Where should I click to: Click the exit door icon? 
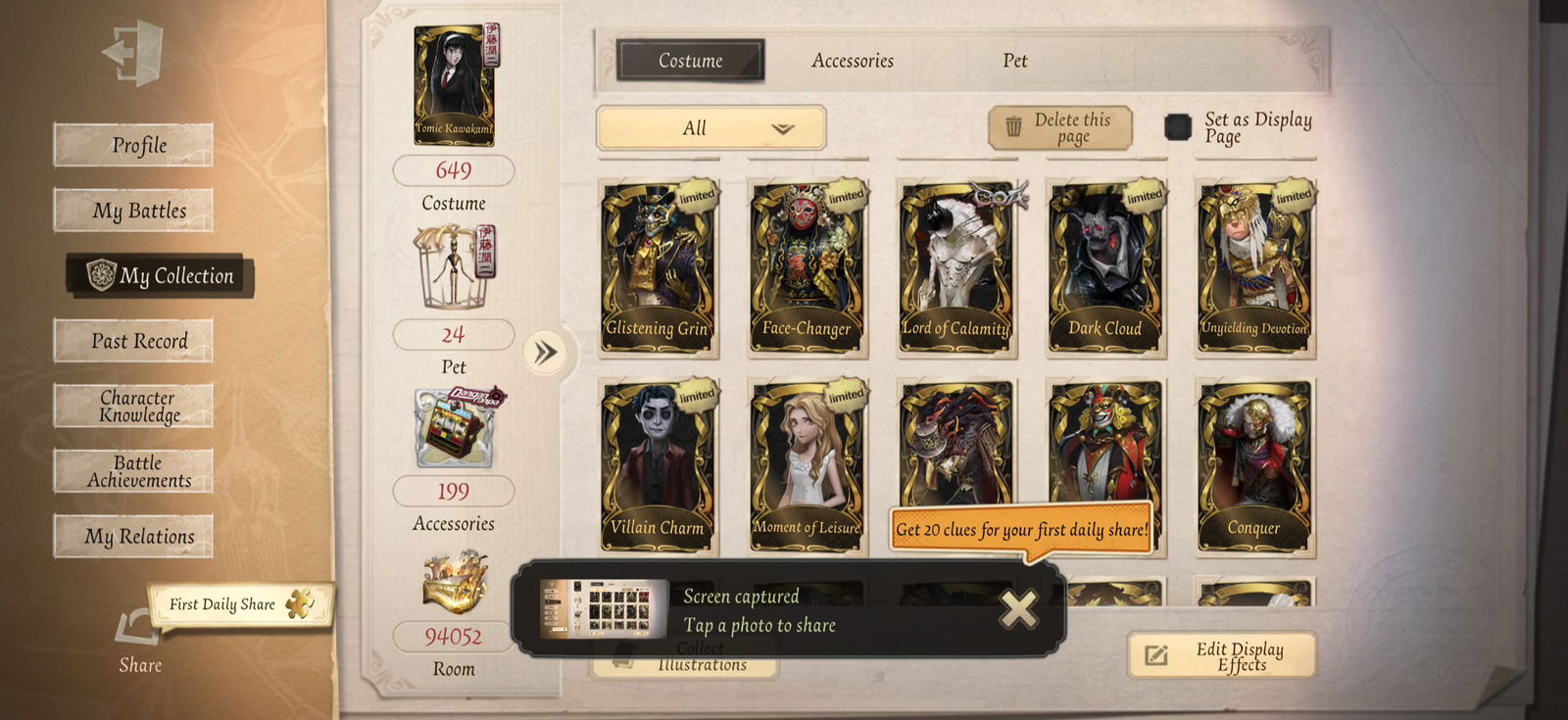point(132,52)
